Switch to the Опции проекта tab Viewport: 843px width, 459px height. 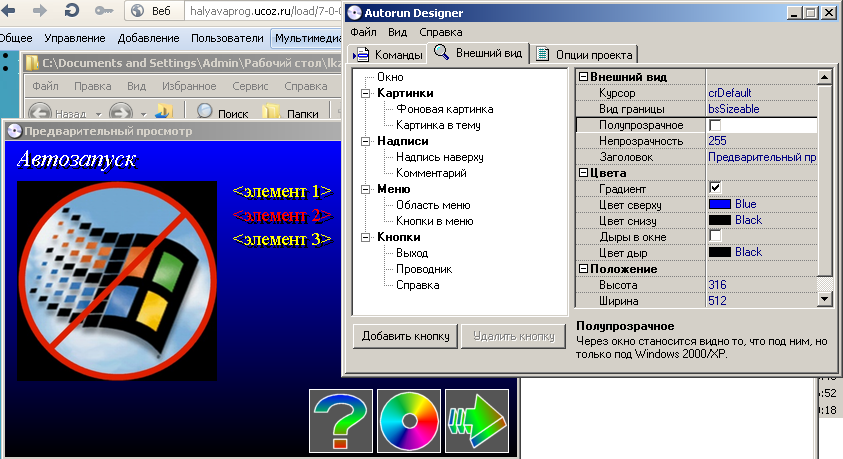click(584, 54)
